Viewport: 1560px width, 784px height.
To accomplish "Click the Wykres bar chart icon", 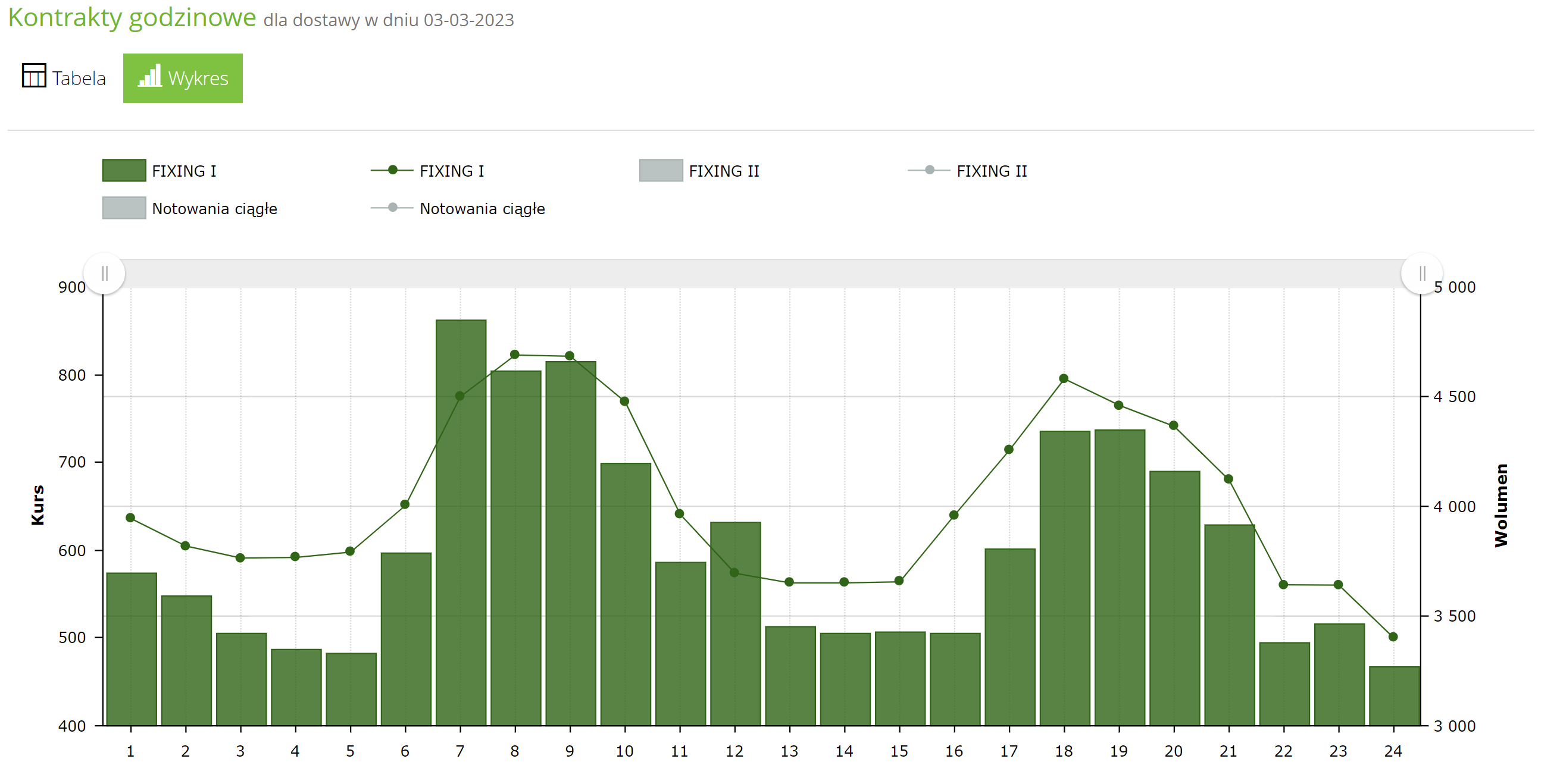I will click(149, 76).
